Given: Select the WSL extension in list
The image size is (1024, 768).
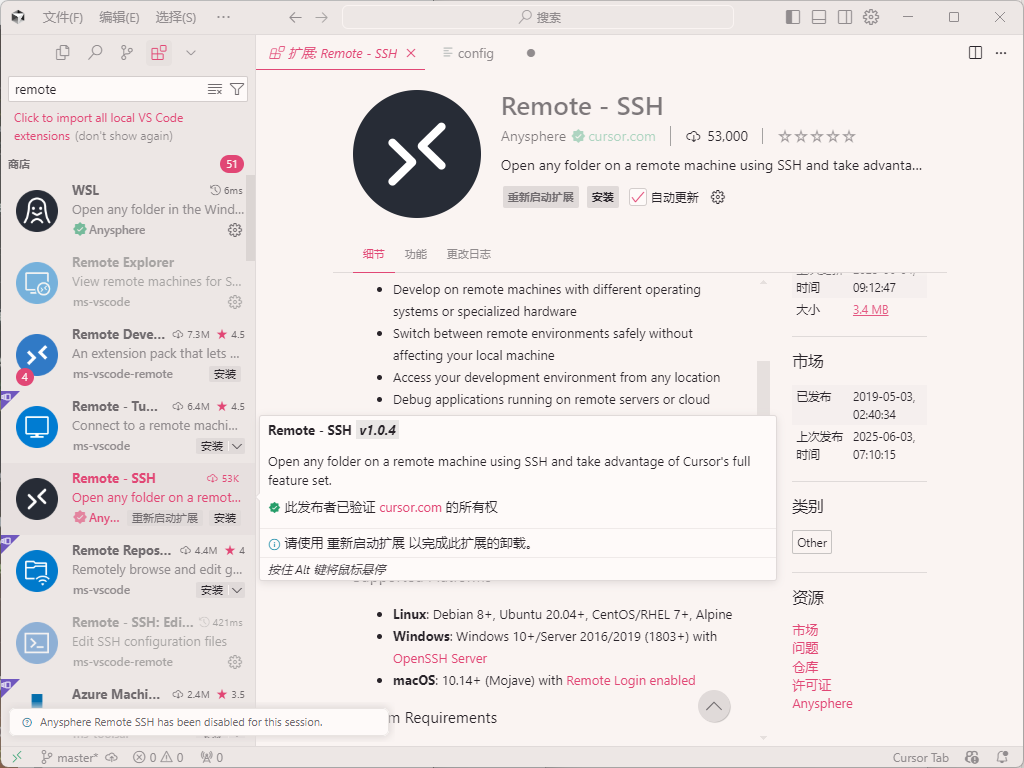Looking at the screenshot, I should 128,210.
